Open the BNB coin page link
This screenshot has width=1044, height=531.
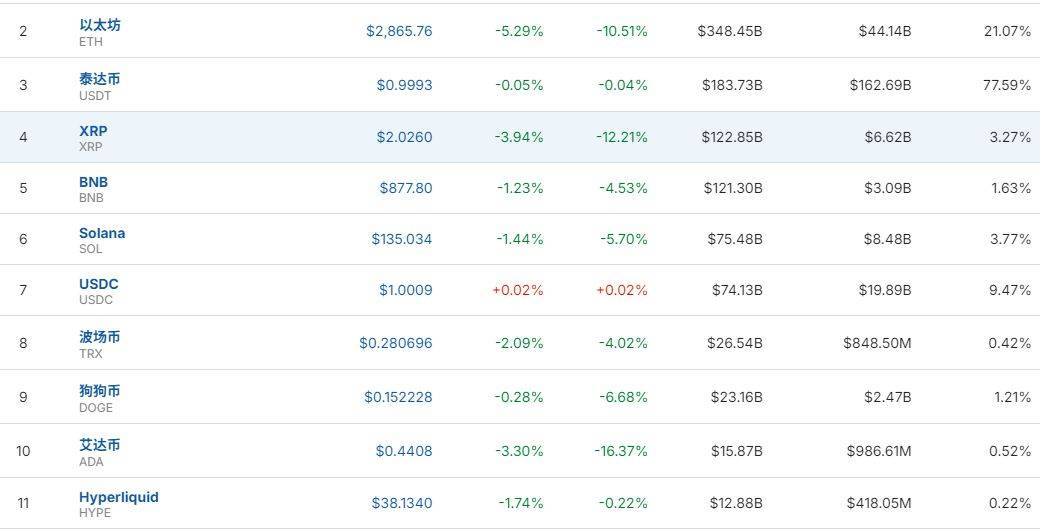tap(93, 182)
